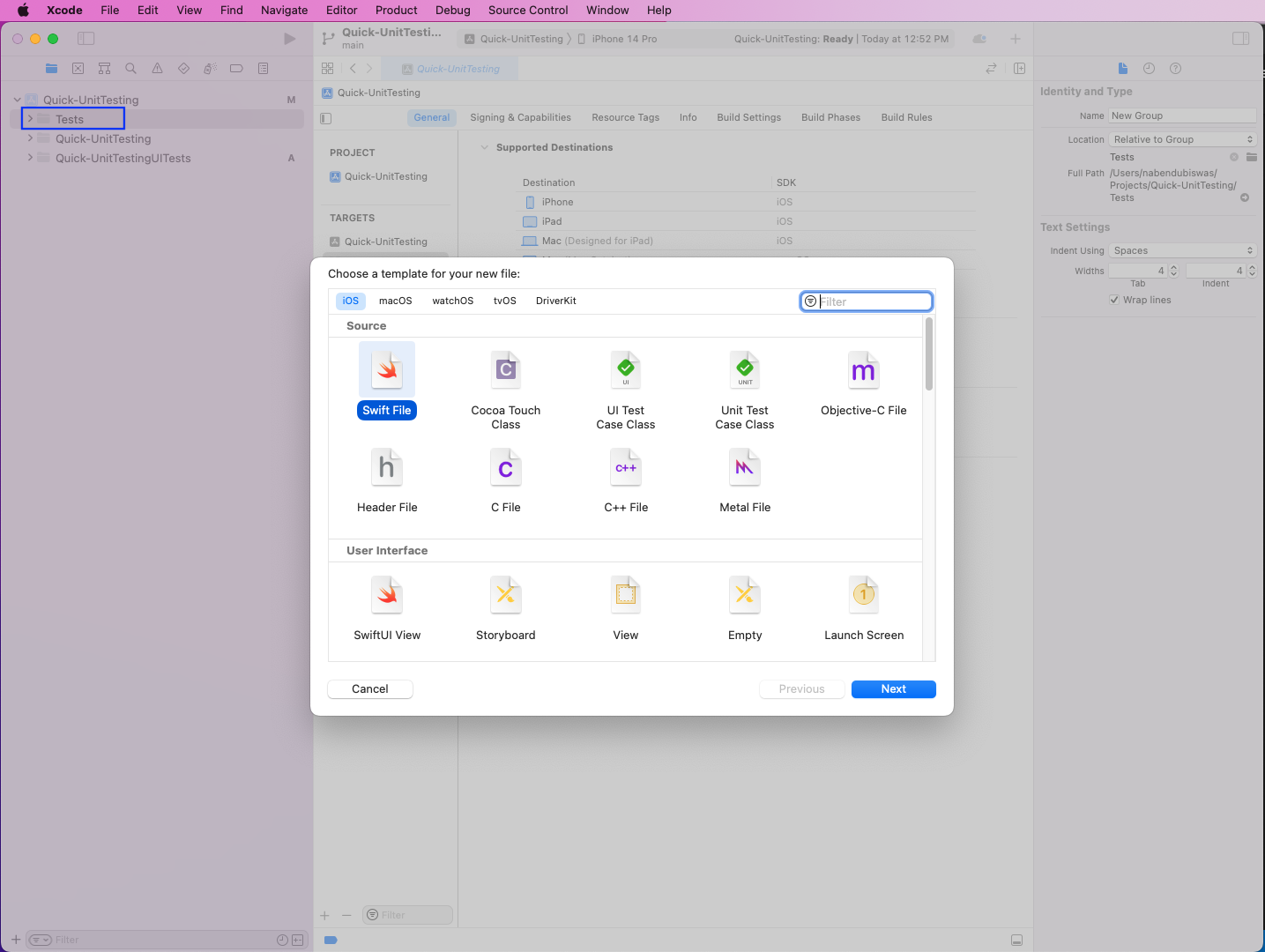Run the project with the play button
The height and width of the screenshot is (952, 1265).
[289, 39]
